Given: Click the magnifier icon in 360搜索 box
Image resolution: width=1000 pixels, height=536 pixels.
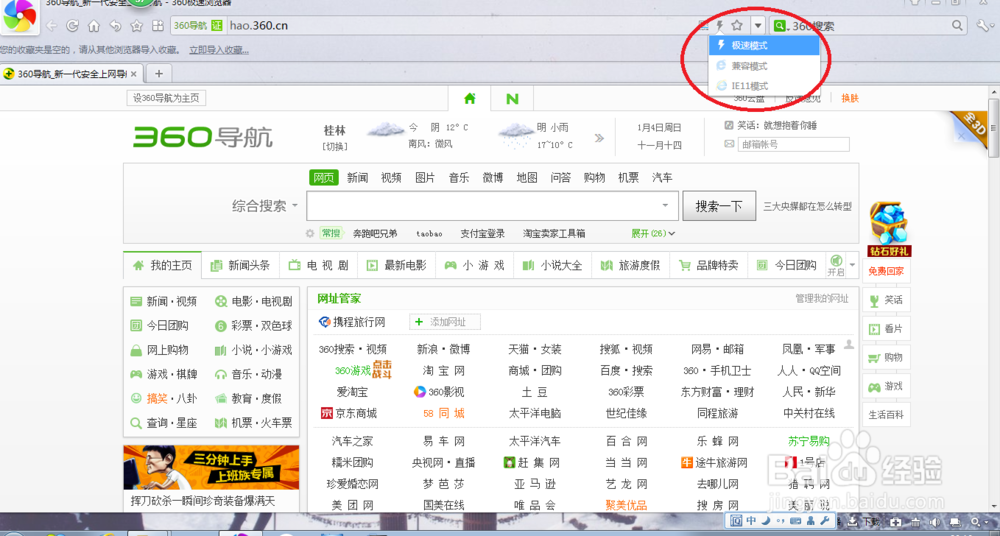Looking at the screenshot, I should point(957,26).
